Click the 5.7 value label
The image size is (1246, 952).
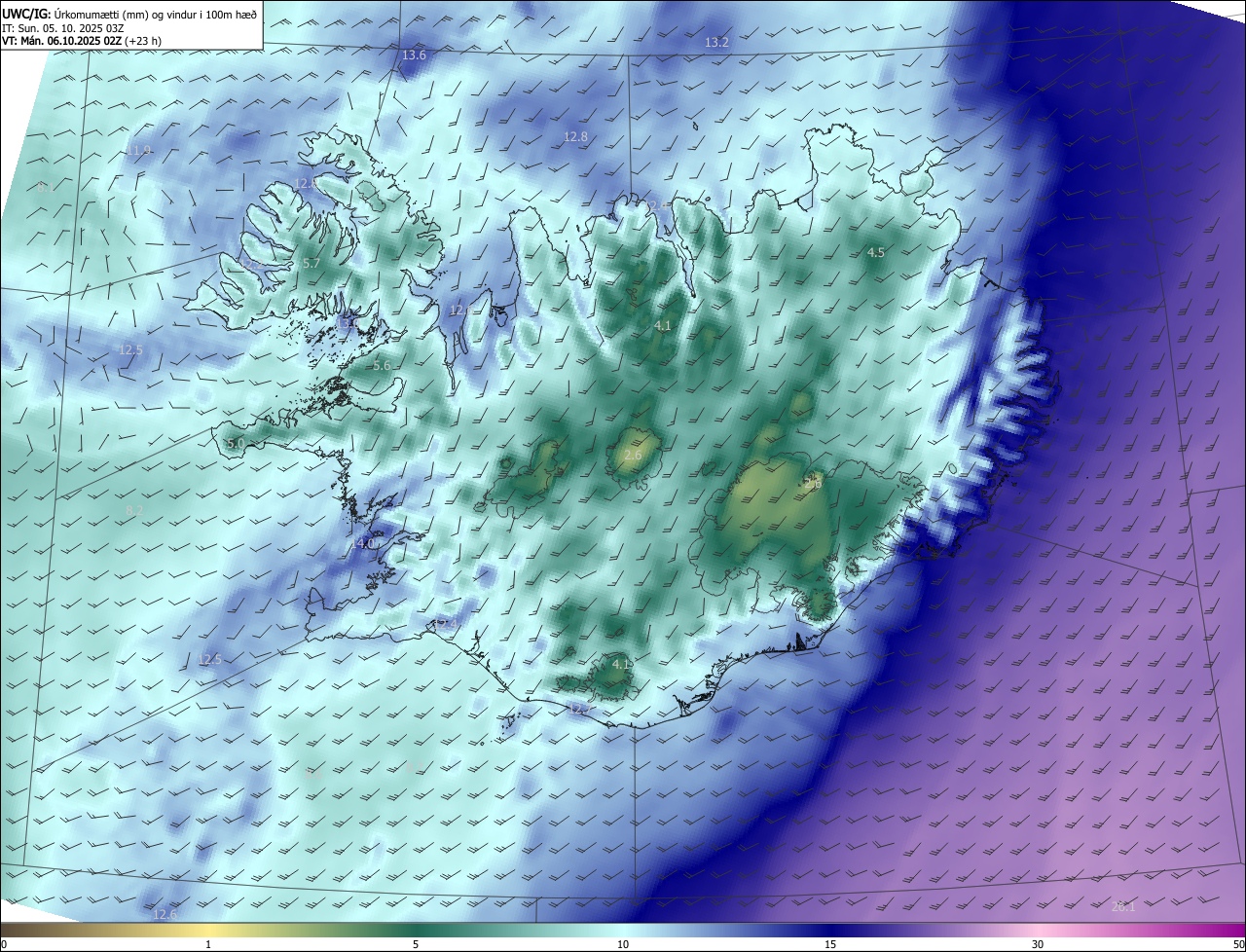[x=311, y=264]
